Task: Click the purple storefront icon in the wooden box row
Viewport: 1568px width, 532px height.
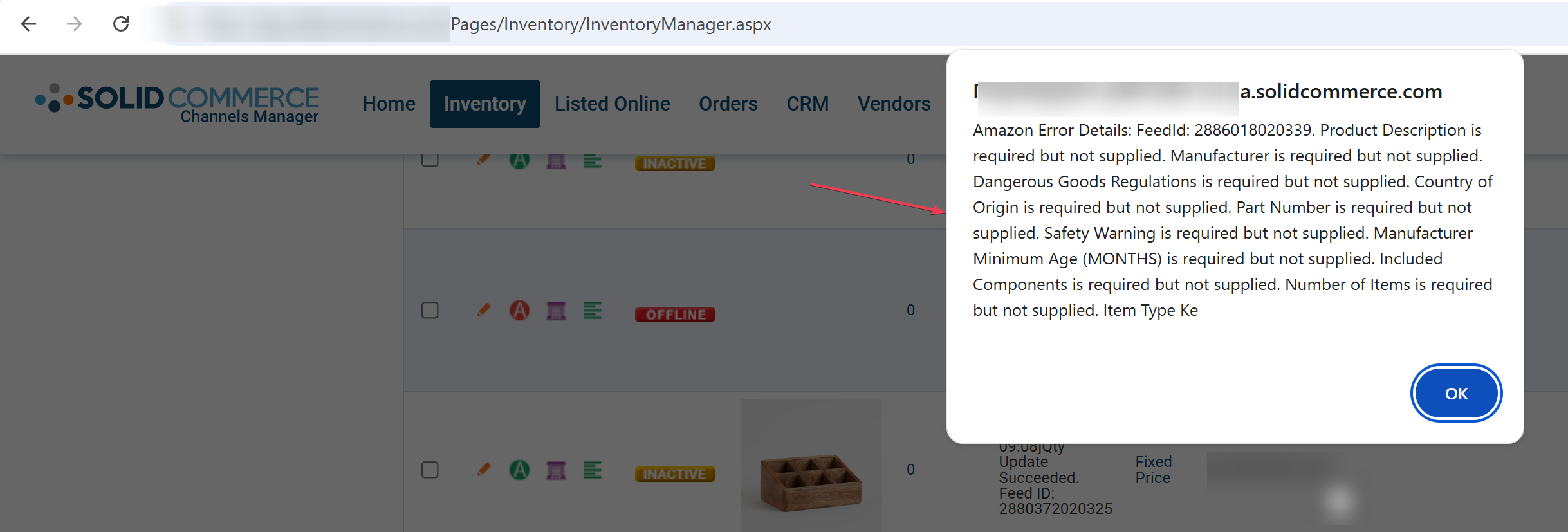Action: (556, 471)
